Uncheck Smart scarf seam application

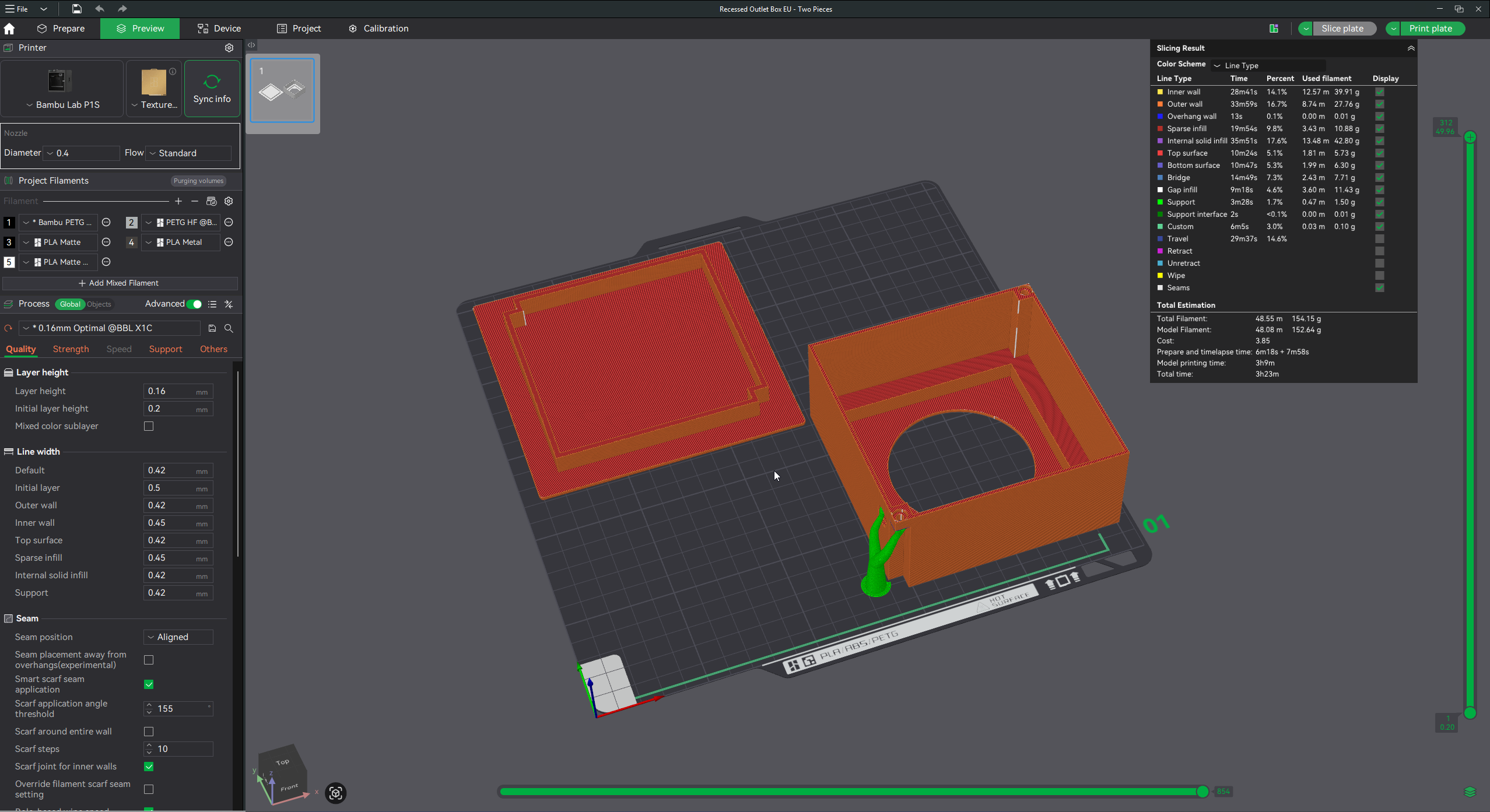[149, 684]
